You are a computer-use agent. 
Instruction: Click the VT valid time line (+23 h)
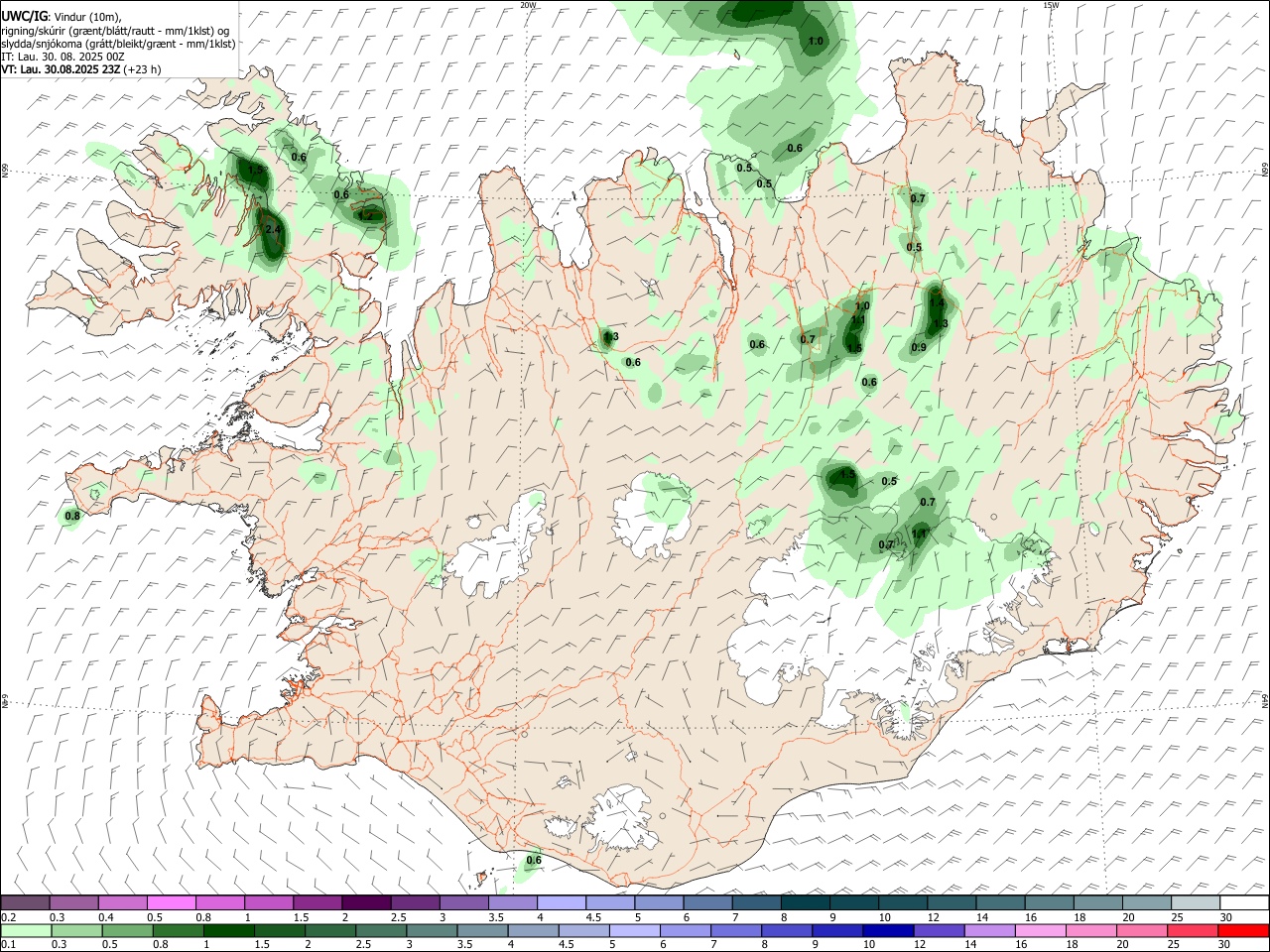click(80, 69)
